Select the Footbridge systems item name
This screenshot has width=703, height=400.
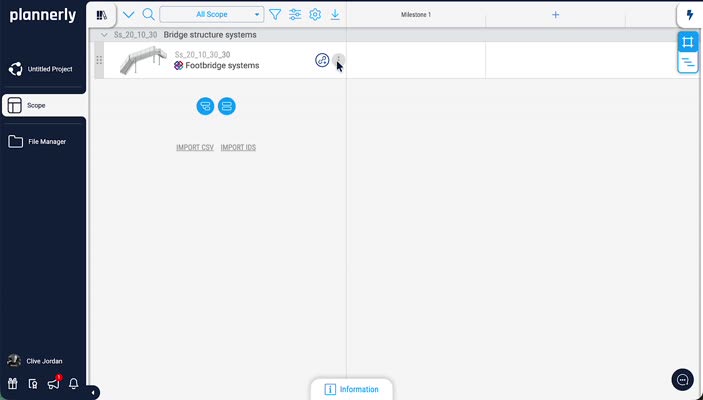pos(222,65)
